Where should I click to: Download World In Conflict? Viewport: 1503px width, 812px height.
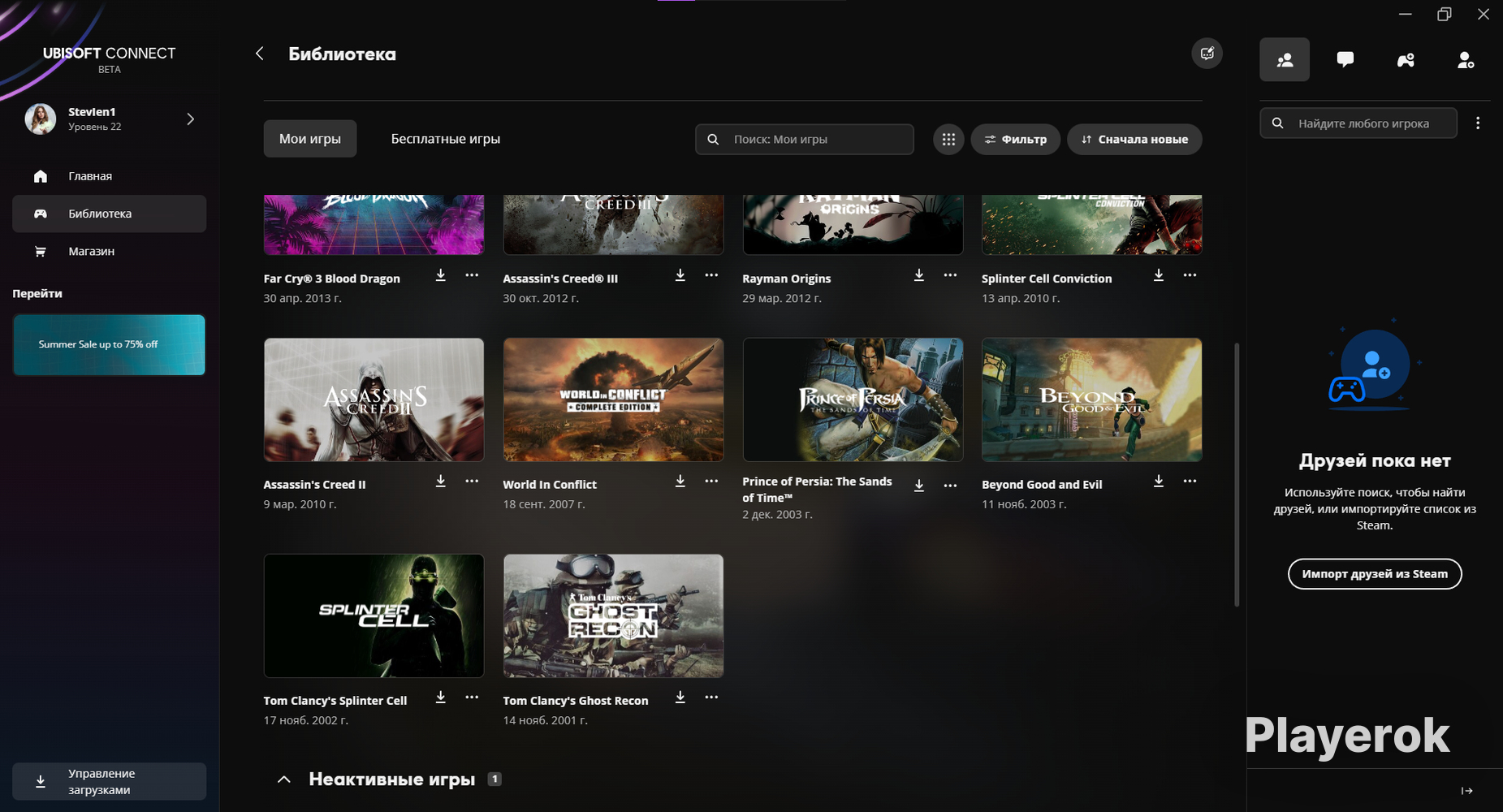680,482
